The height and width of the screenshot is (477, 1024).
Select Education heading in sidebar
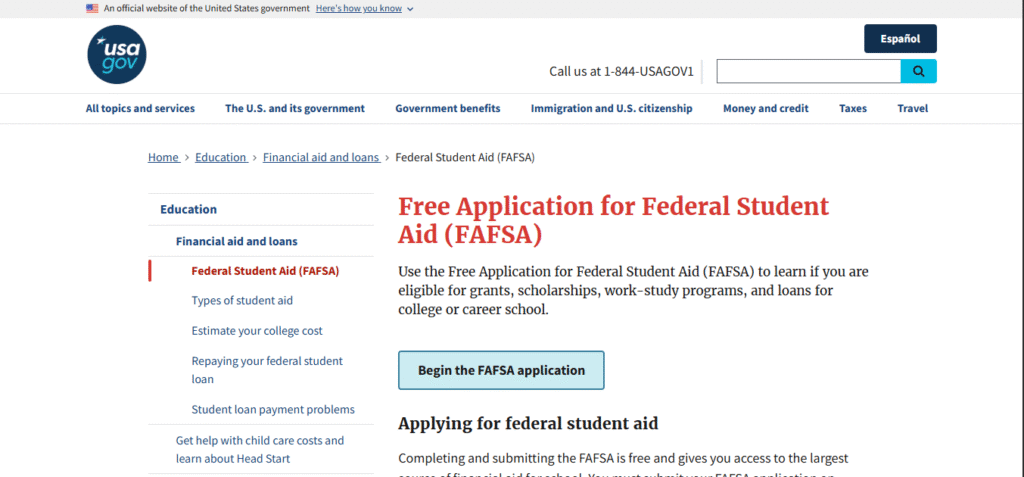click(x=189, y=210)
